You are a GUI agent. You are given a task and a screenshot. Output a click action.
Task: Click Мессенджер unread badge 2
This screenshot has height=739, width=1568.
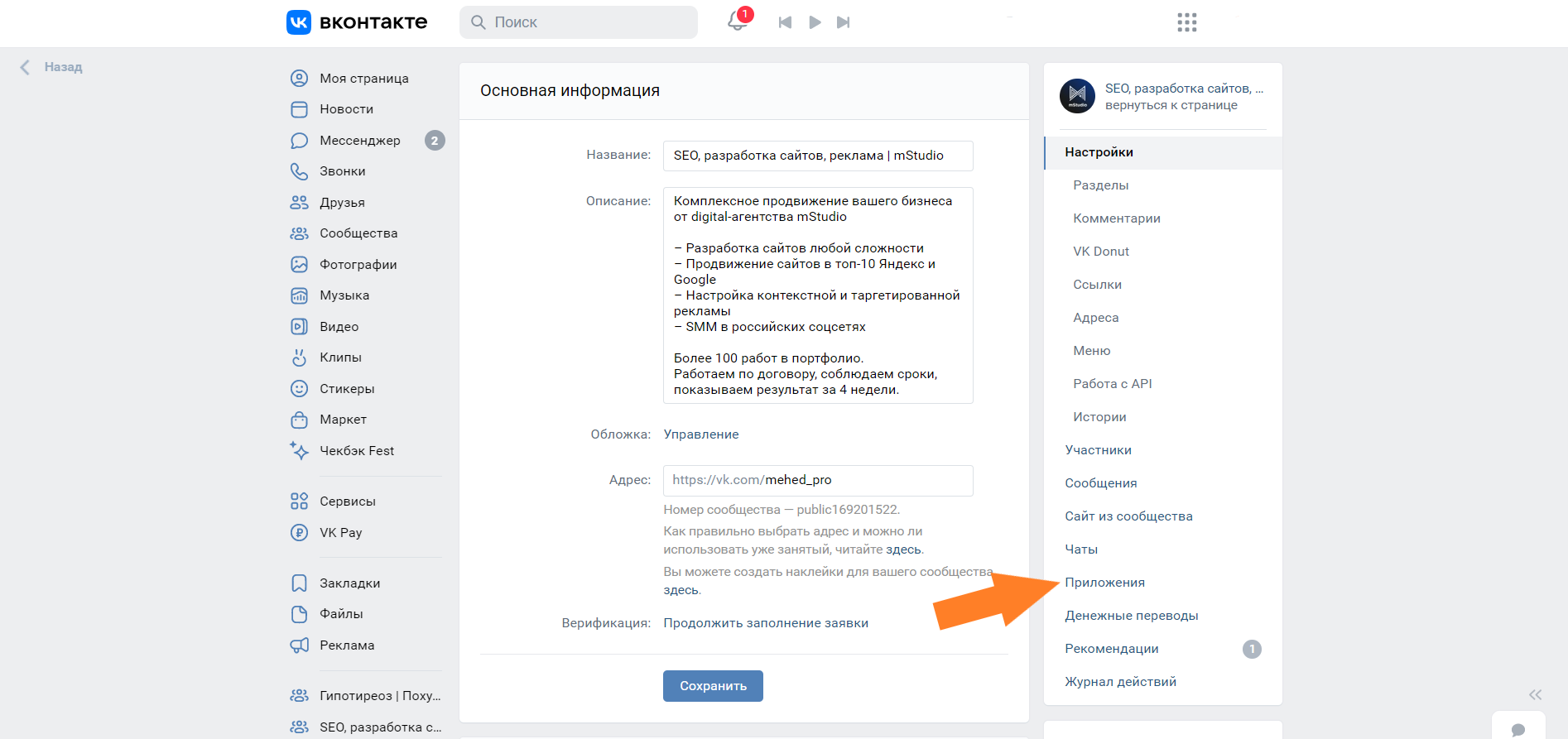pos(435,141)
